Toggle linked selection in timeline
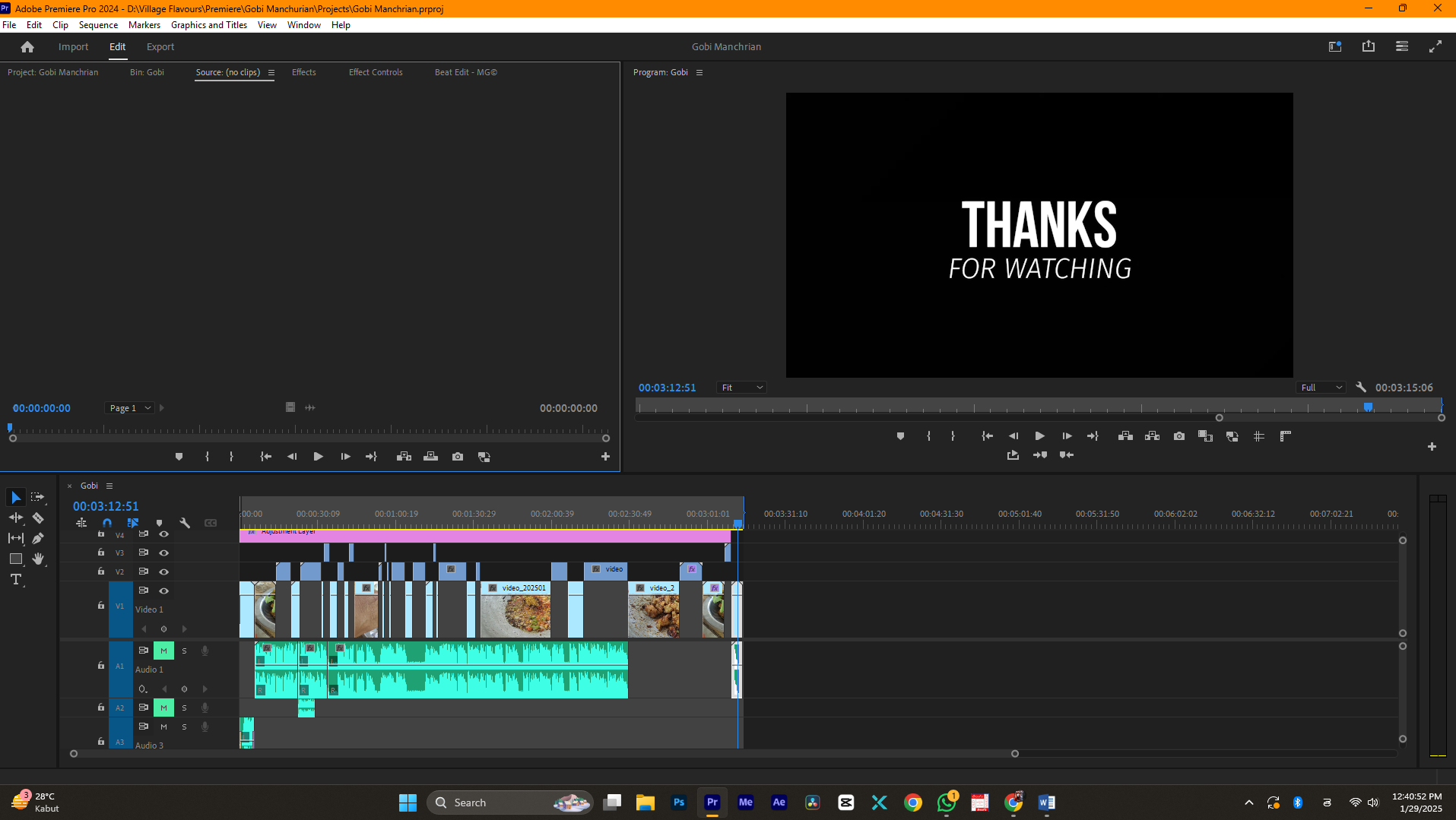The height and width of the screenshot is (820, 1456). [133, 523]
